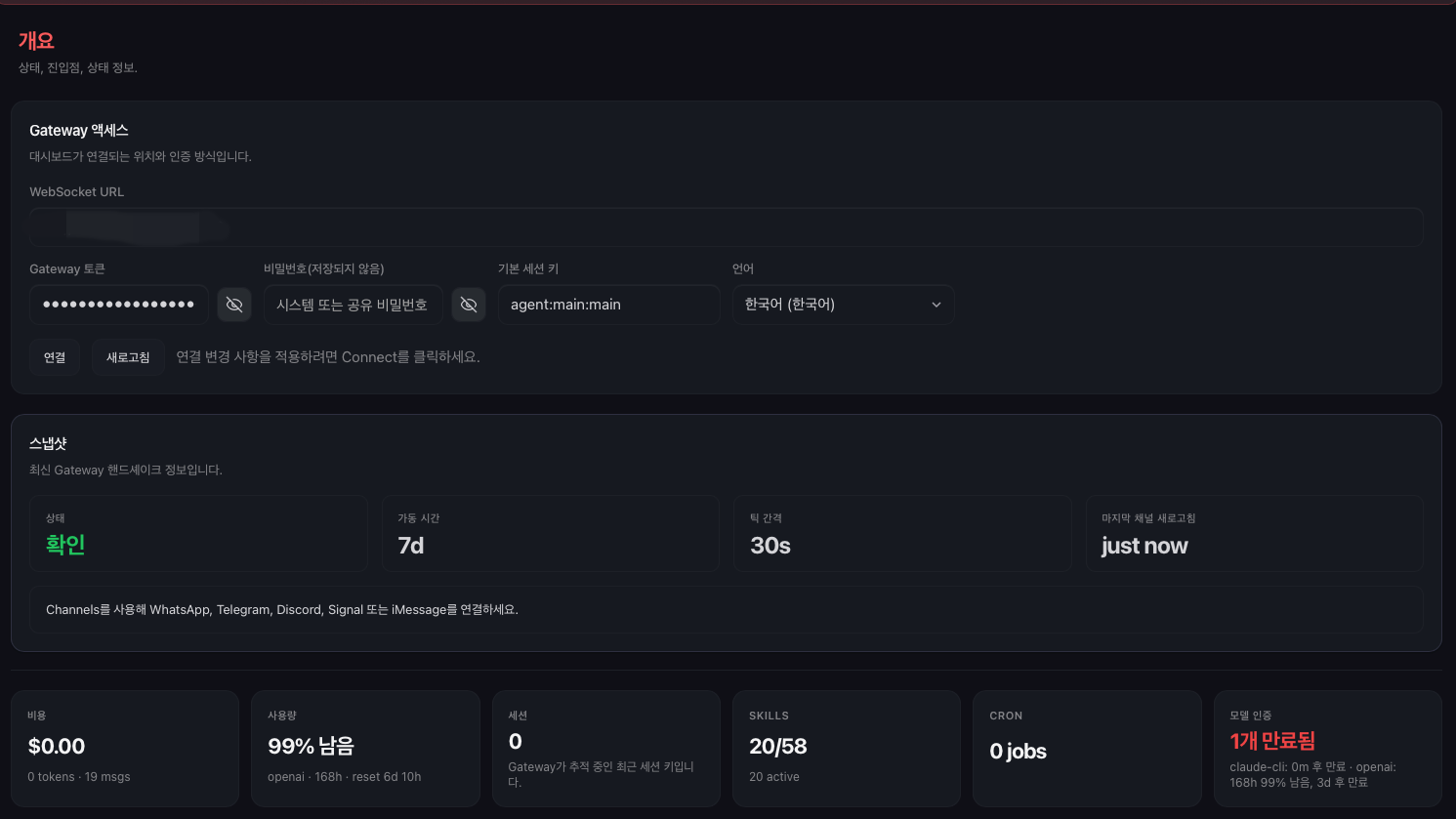Select the 마지막 채널 새로고침 tile
This screenshot has width=1456, height=819.
click(1255, 533)
